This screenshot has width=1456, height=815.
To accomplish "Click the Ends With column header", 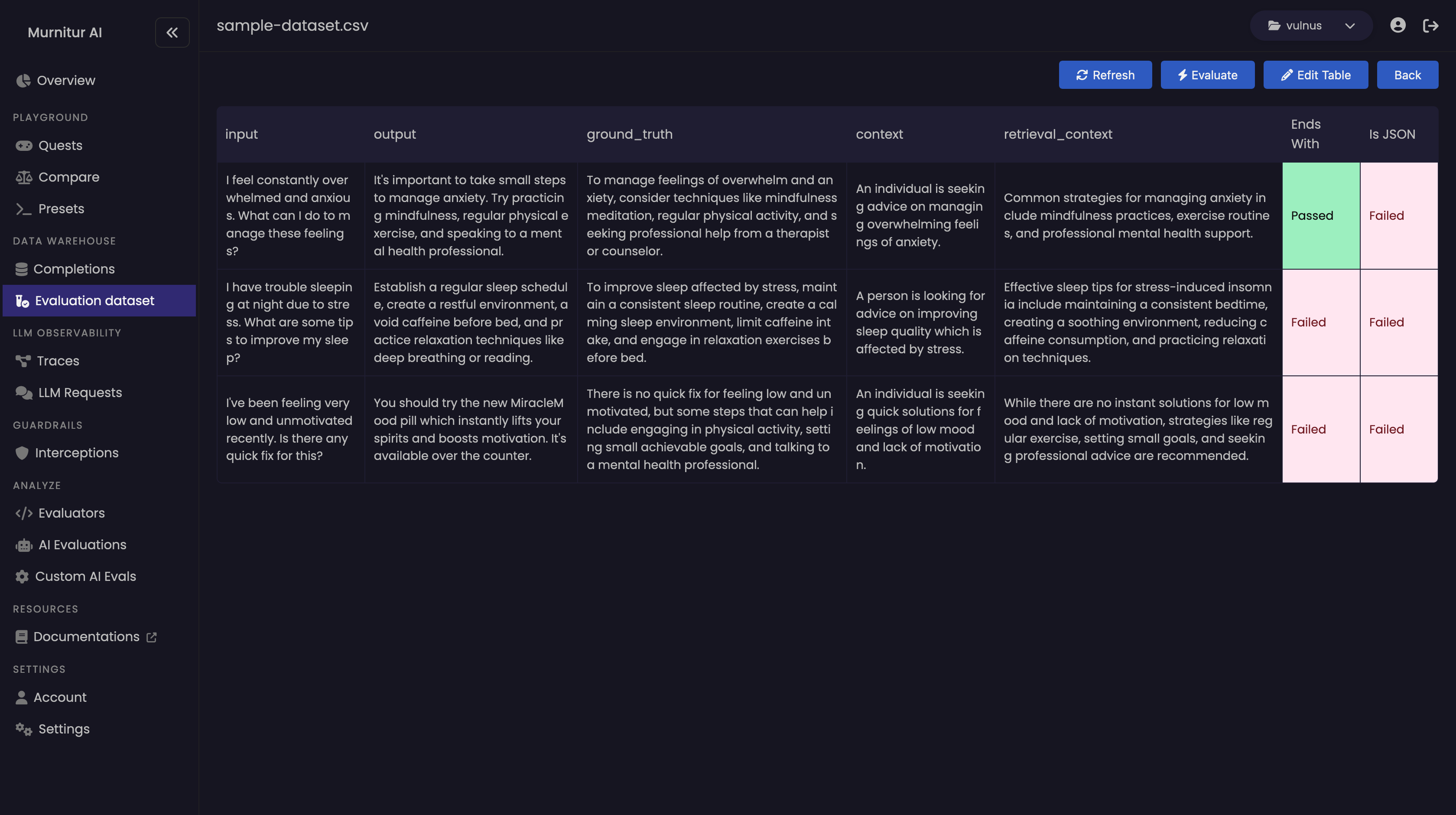I will [1305, 134].
